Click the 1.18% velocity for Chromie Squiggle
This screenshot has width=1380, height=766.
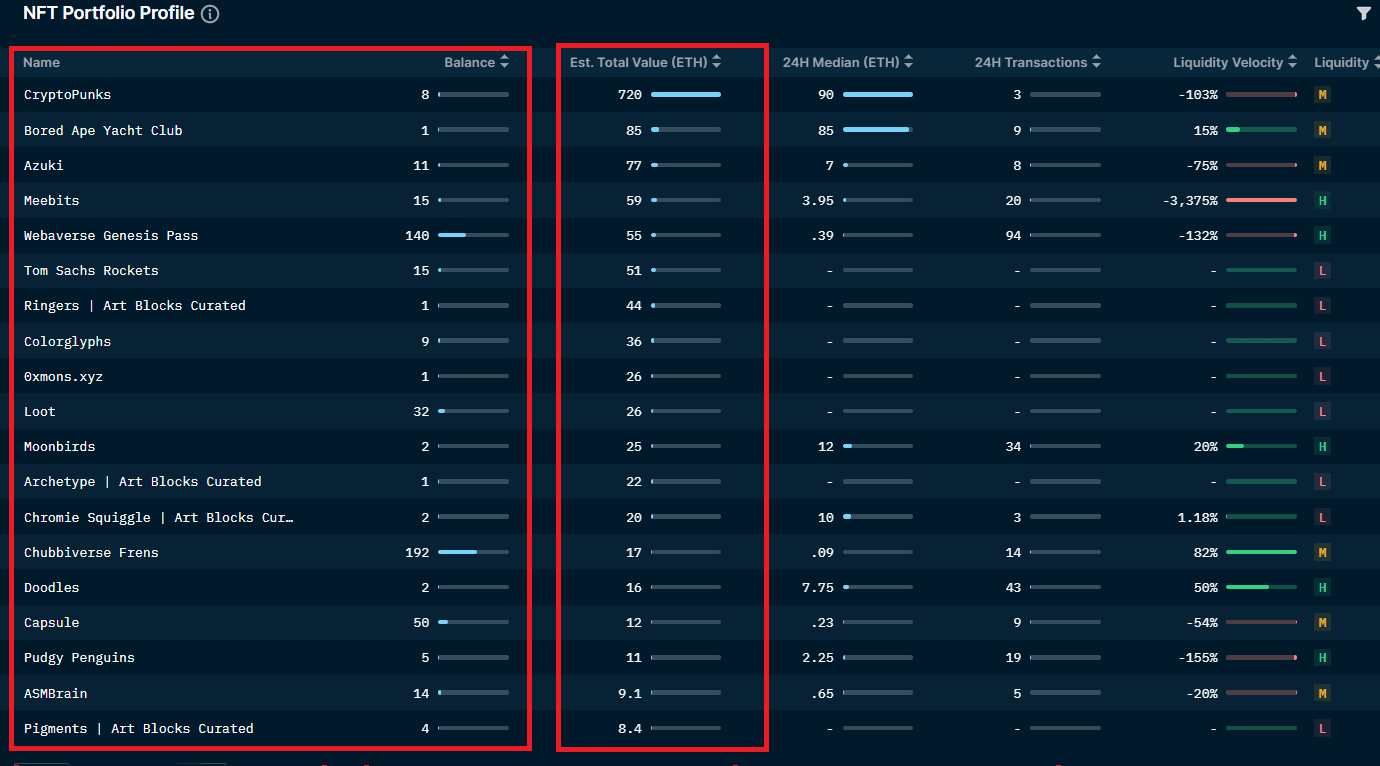[x=1198, y=517]
